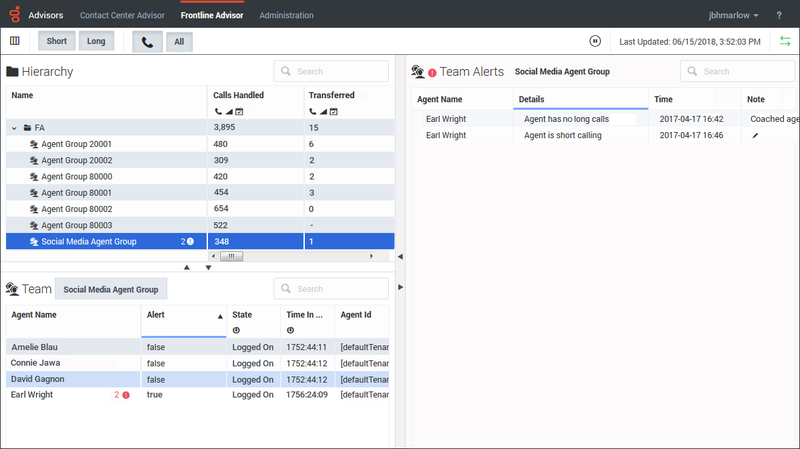Viewport: 800px width, 449px height.
Task: Click the clock icon under Time In column
Action: tap(290, 330)
